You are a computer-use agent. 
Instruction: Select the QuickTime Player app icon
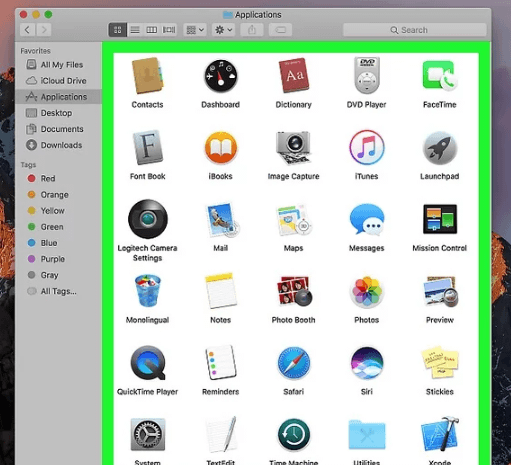tap(148, 363)
